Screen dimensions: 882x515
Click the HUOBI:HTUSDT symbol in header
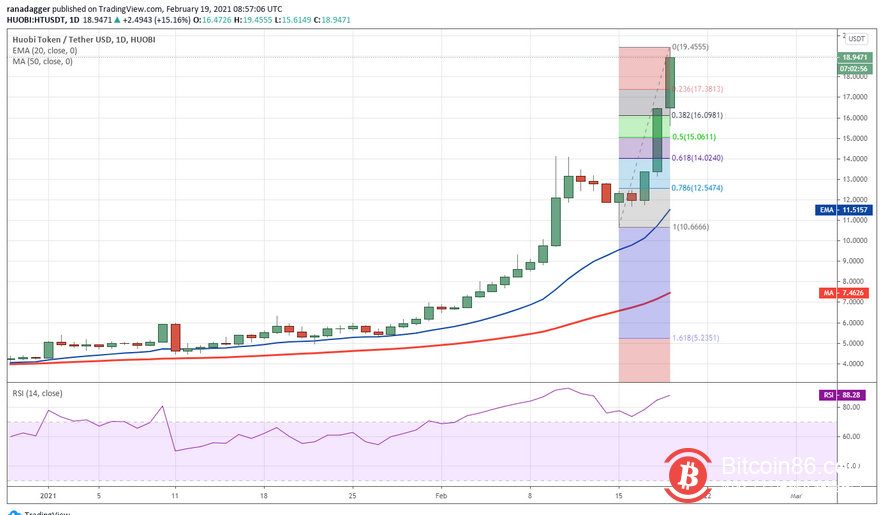coord(35,20)
